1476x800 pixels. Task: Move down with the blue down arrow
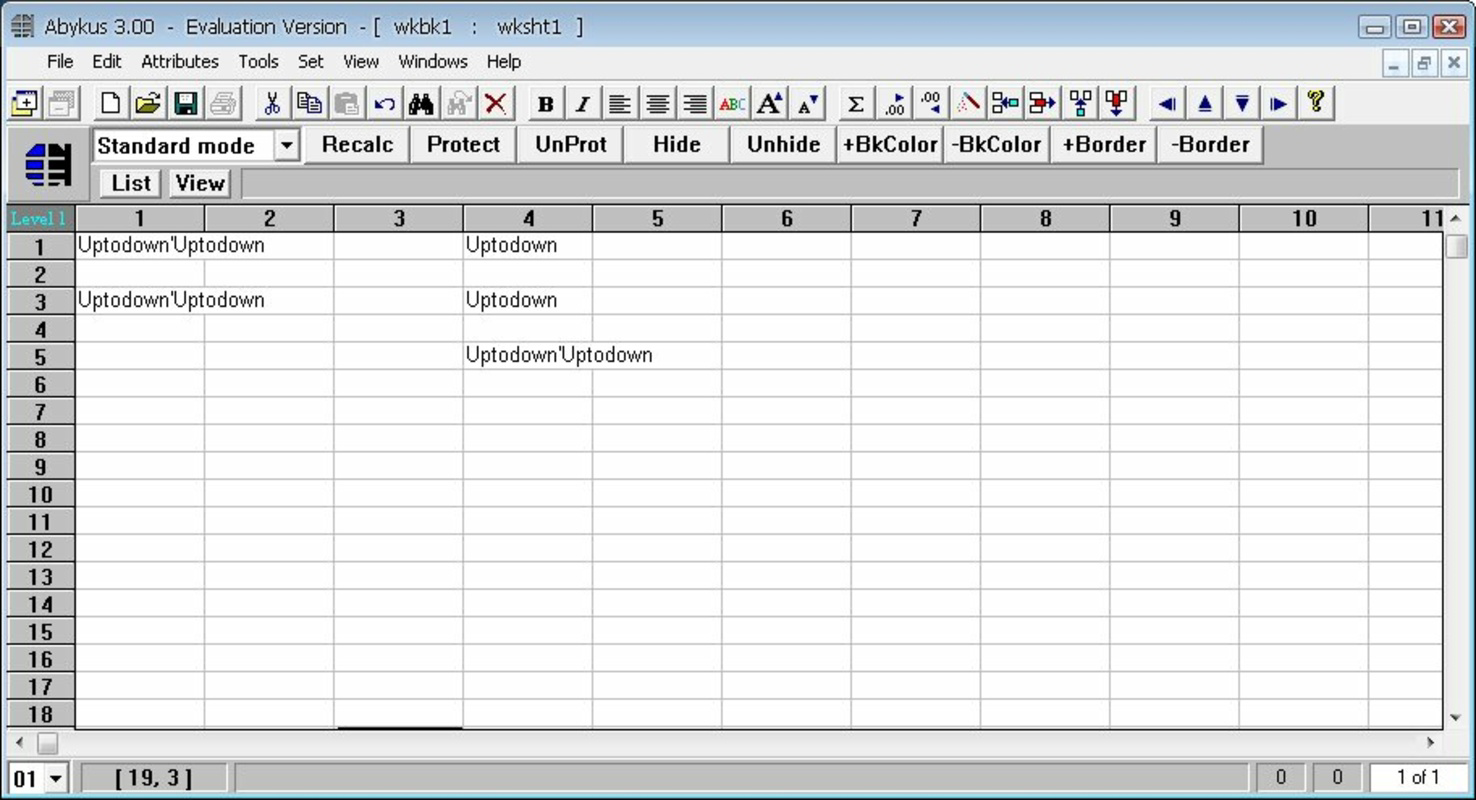tap(1241, 103)
